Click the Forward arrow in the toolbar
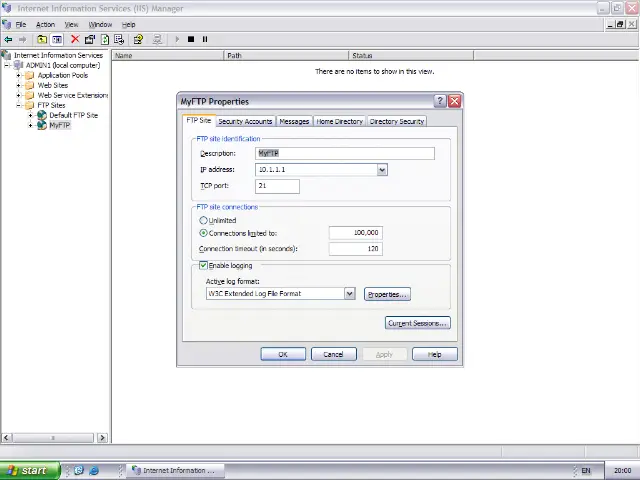Screen dimensions: 640x480 tap(22, 39)
